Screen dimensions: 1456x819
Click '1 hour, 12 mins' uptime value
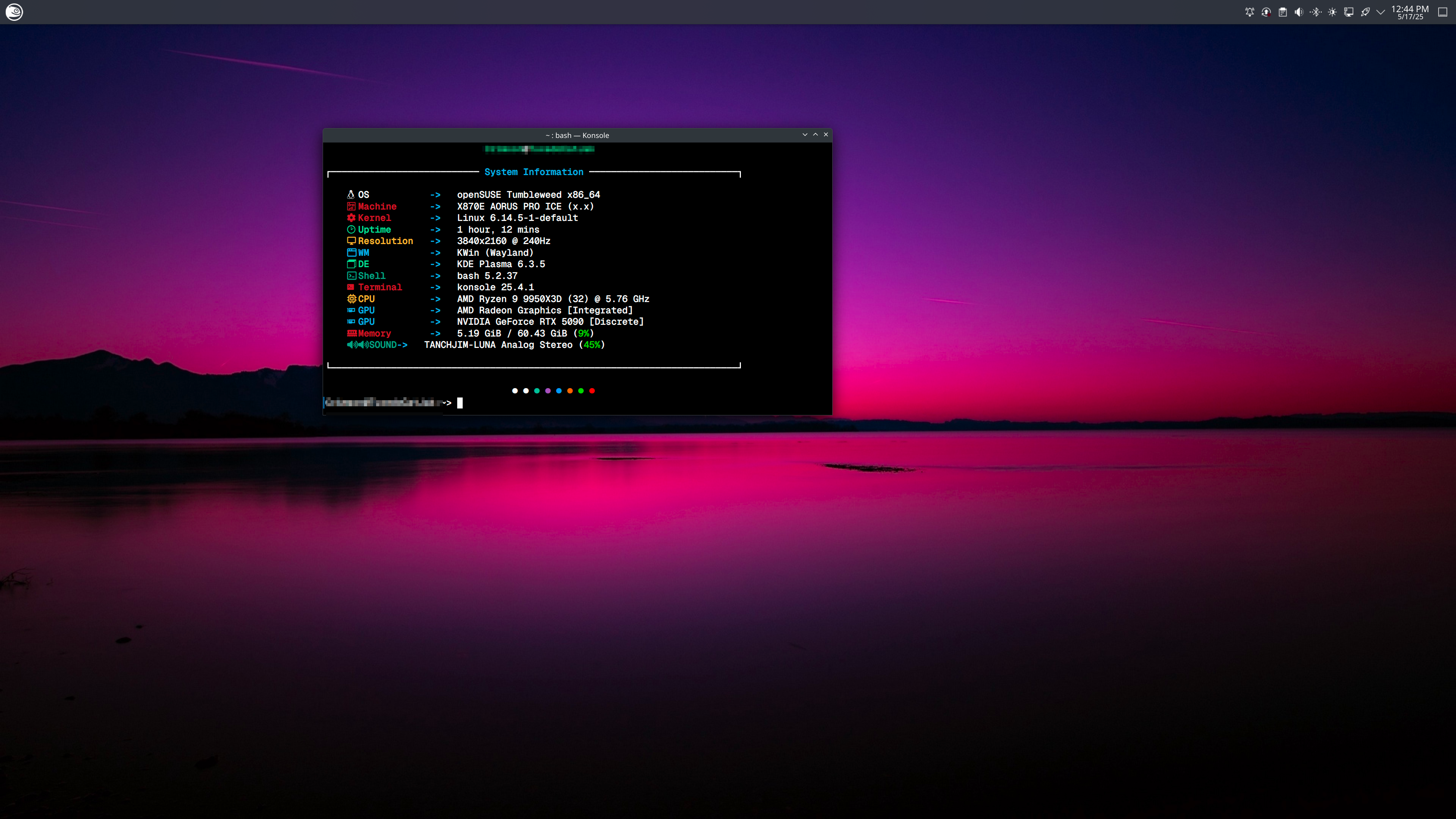pos(498,229)
